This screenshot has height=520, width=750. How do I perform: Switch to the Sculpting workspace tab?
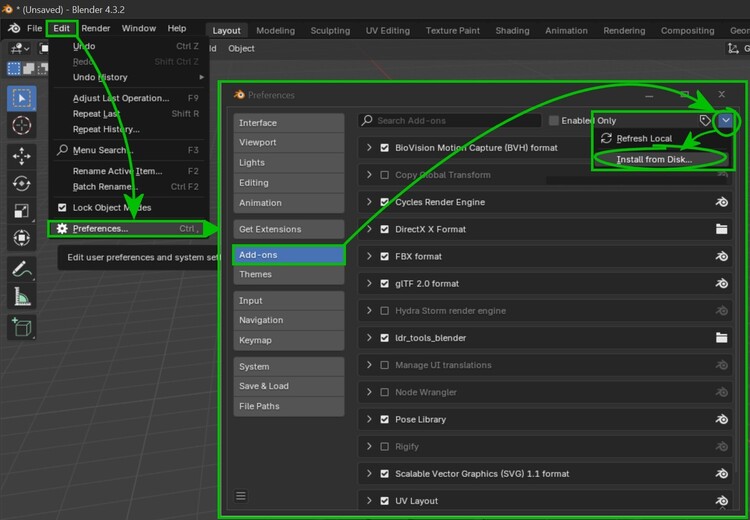tap(330, 30)
